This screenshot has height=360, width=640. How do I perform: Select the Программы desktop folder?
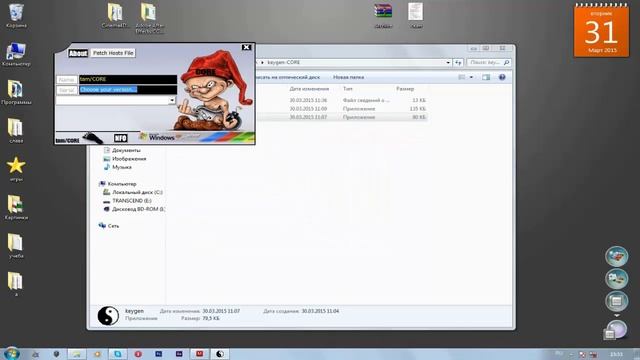pyautogui.click(x=16, y=93)
